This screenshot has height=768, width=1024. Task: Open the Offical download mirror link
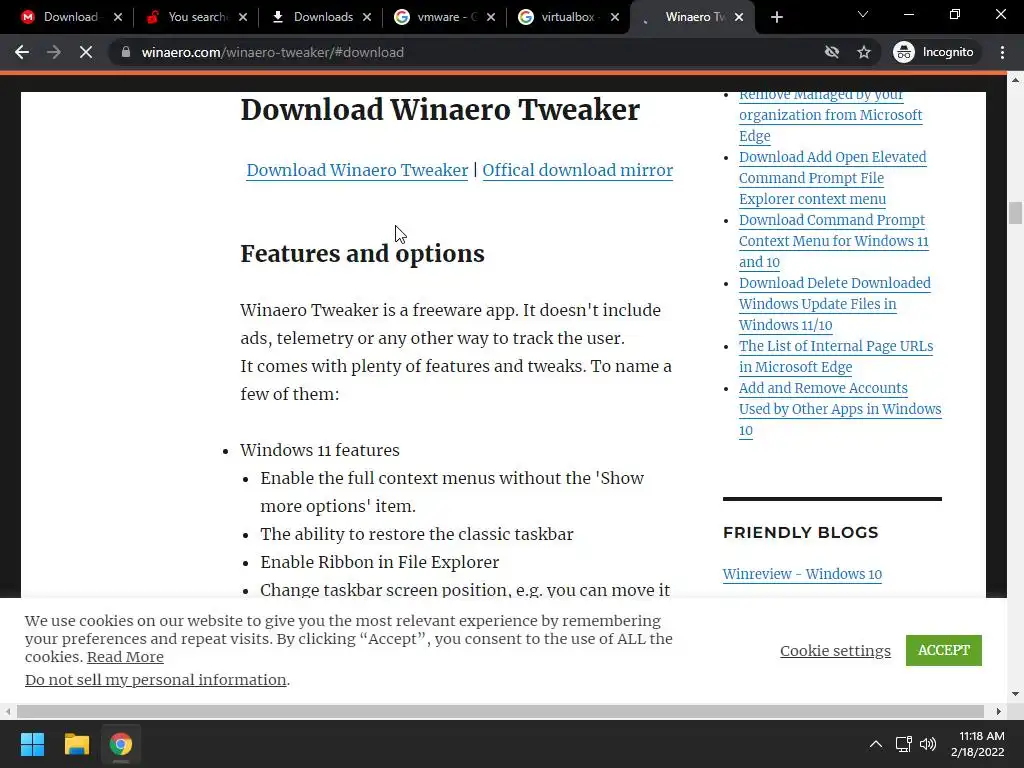577,170
